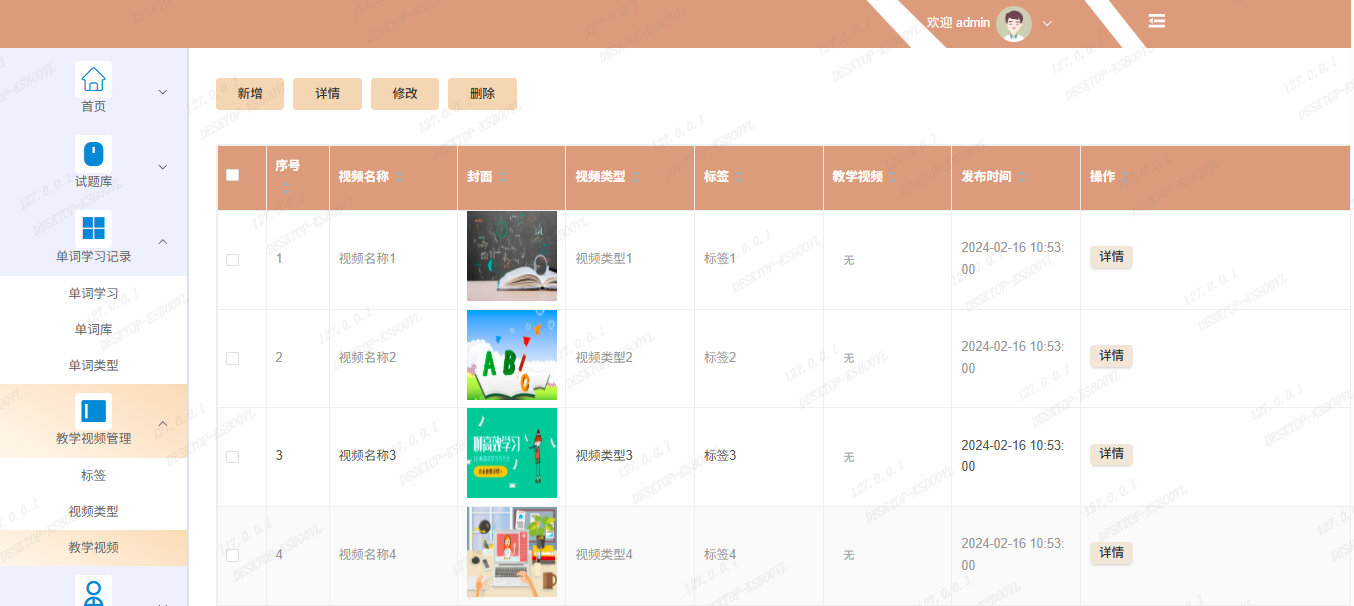
Task: Click the 单词学习记录 grid icon
Action: click(x=93, y=228)
